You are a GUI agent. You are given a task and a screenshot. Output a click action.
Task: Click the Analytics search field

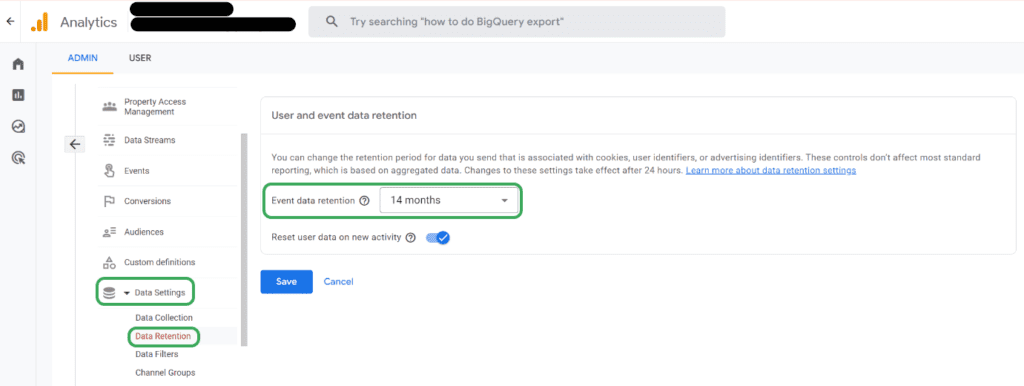[517, 22]
